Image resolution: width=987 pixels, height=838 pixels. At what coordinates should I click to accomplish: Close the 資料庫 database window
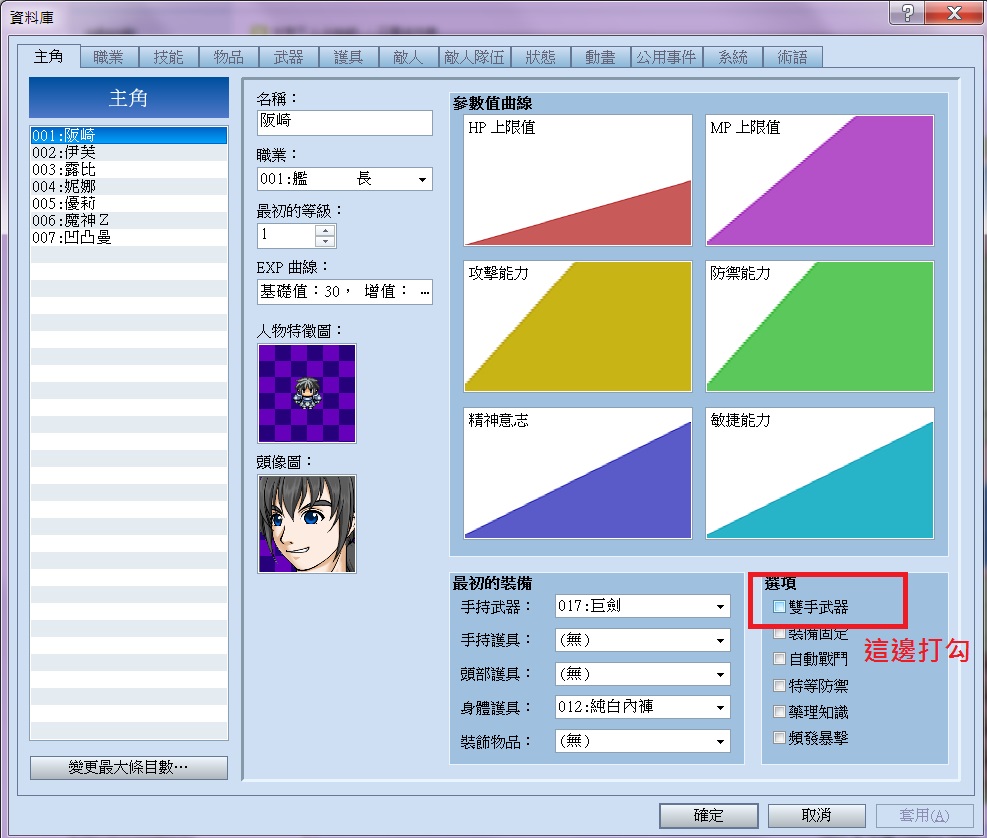954,13
